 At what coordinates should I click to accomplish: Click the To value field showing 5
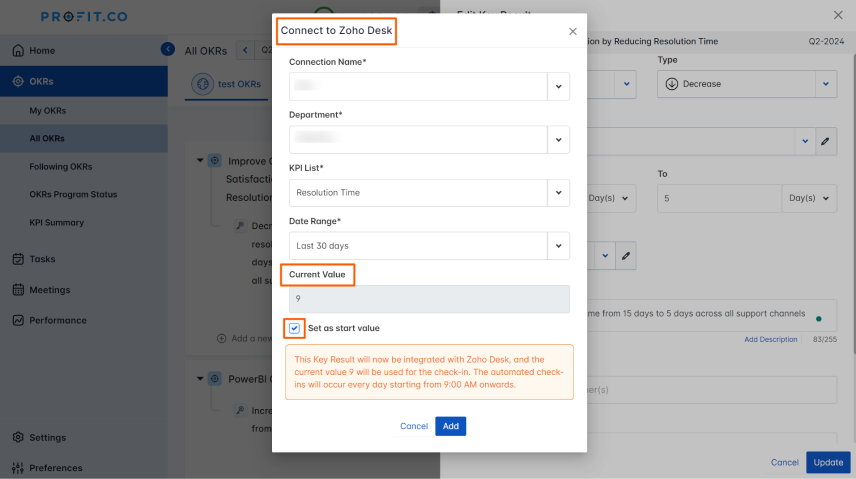tap(719, 198)
